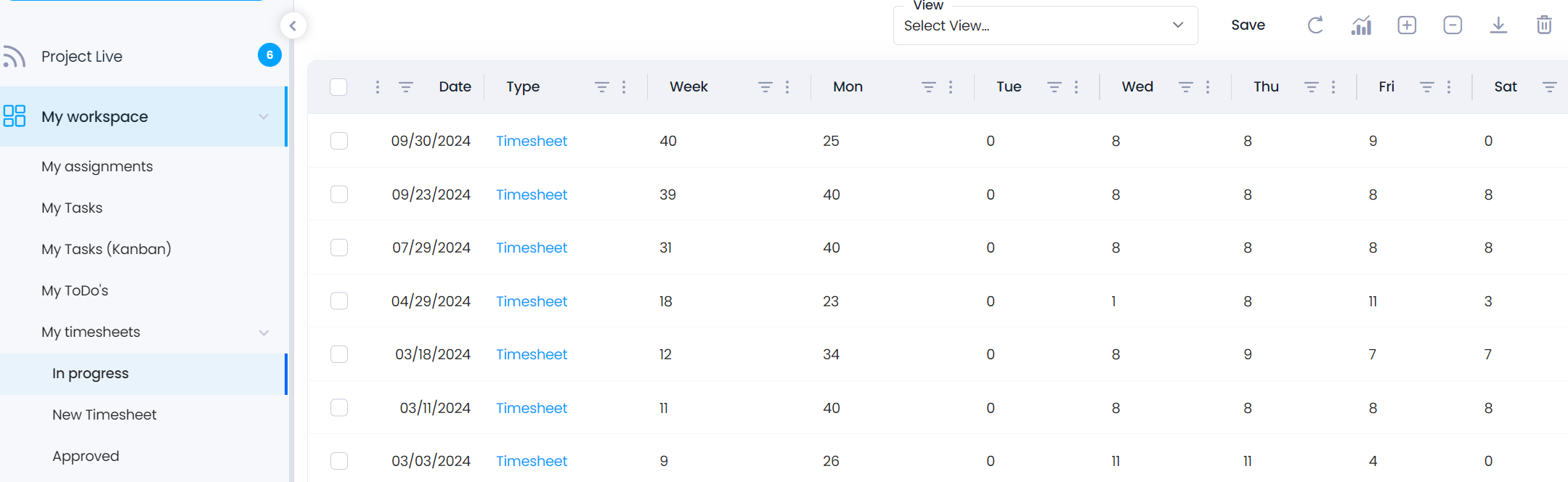Image resolution: width=1568 pixels, height=482 pixels.
Task: Filter the Mon column
Action: click(x=929, y=87)
